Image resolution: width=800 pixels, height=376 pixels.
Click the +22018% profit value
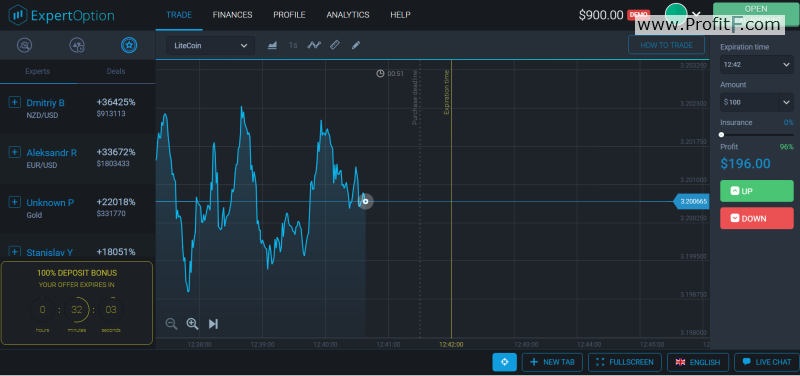coord(116,202)
